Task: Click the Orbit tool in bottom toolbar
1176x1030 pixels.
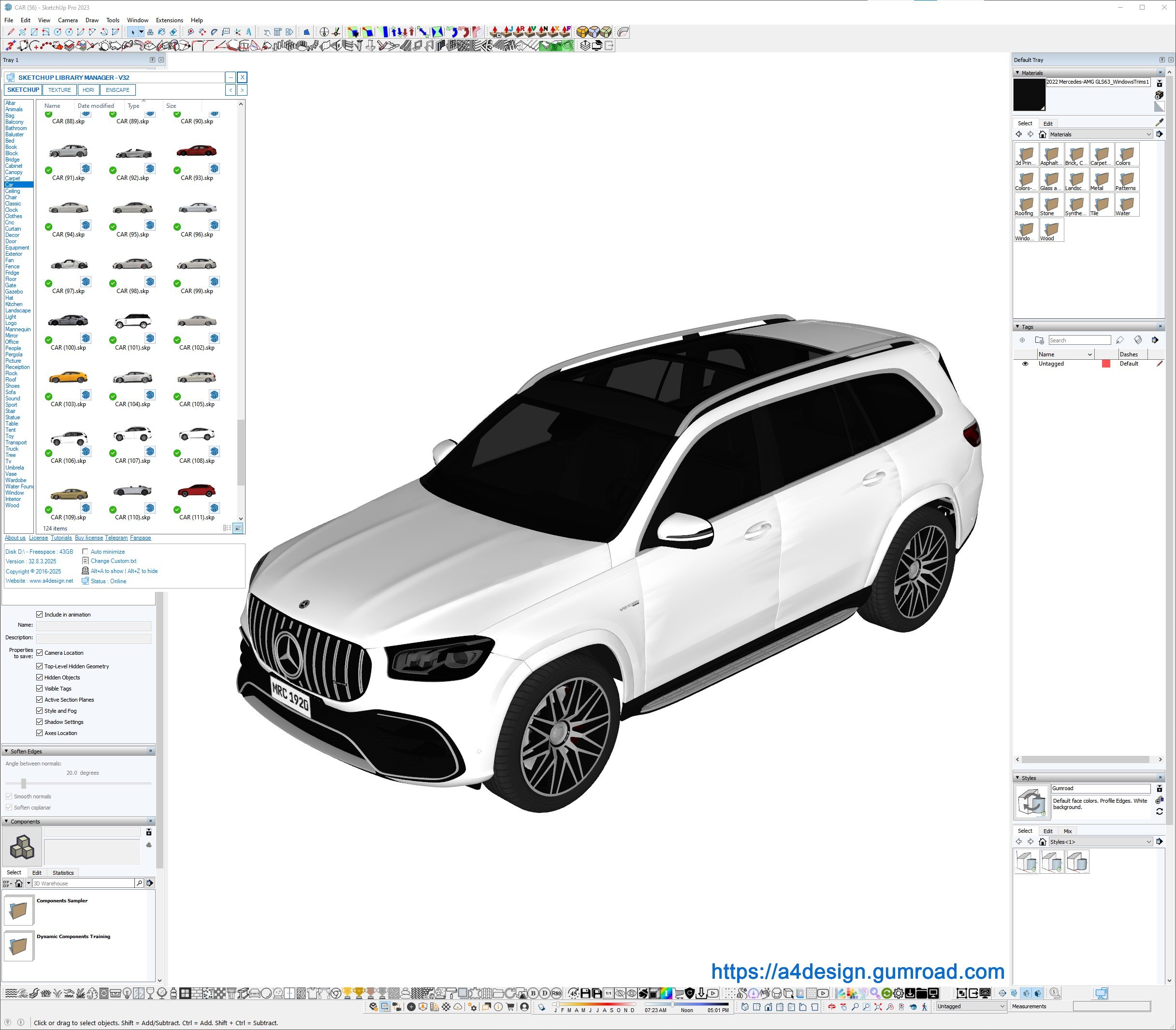Action: [x=832, y=1007]
